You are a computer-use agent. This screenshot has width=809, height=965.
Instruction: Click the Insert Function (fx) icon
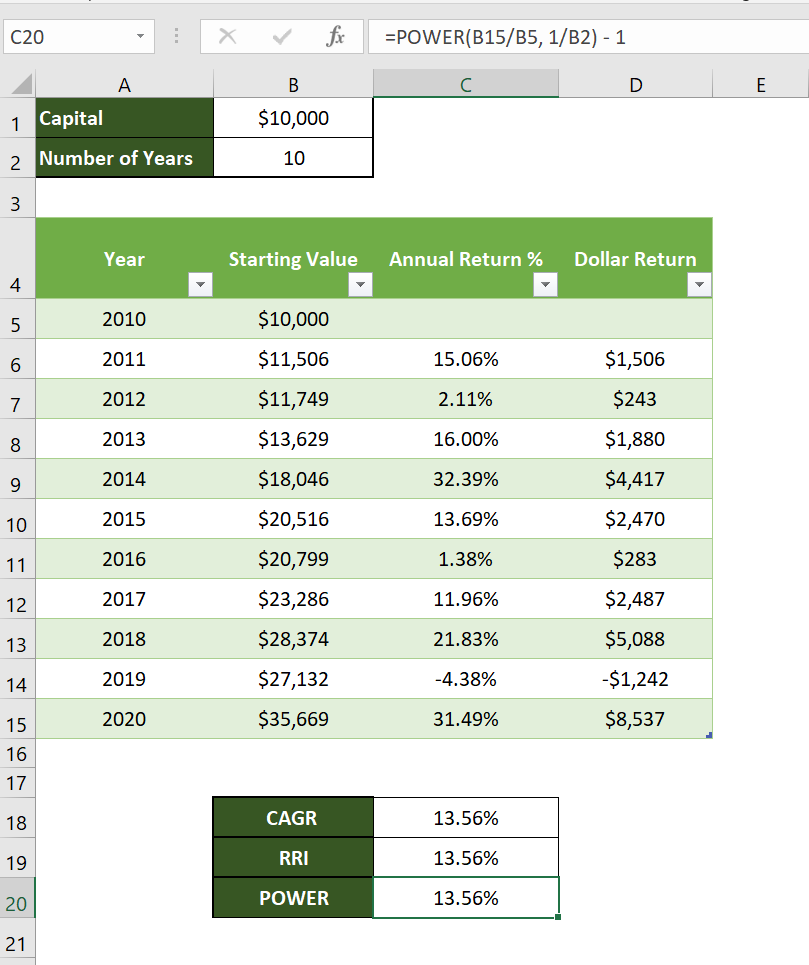[x=335, y=36]
